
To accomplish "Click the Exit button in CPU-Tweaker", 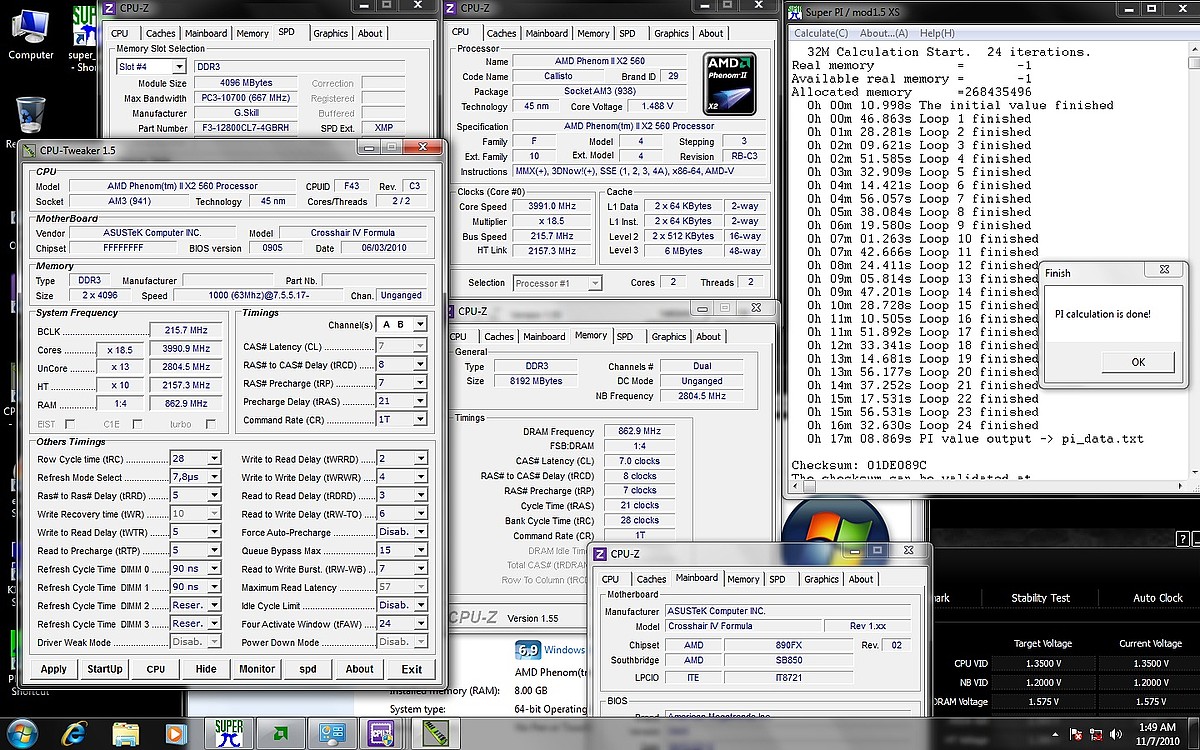I will click(x=411, y=669).
